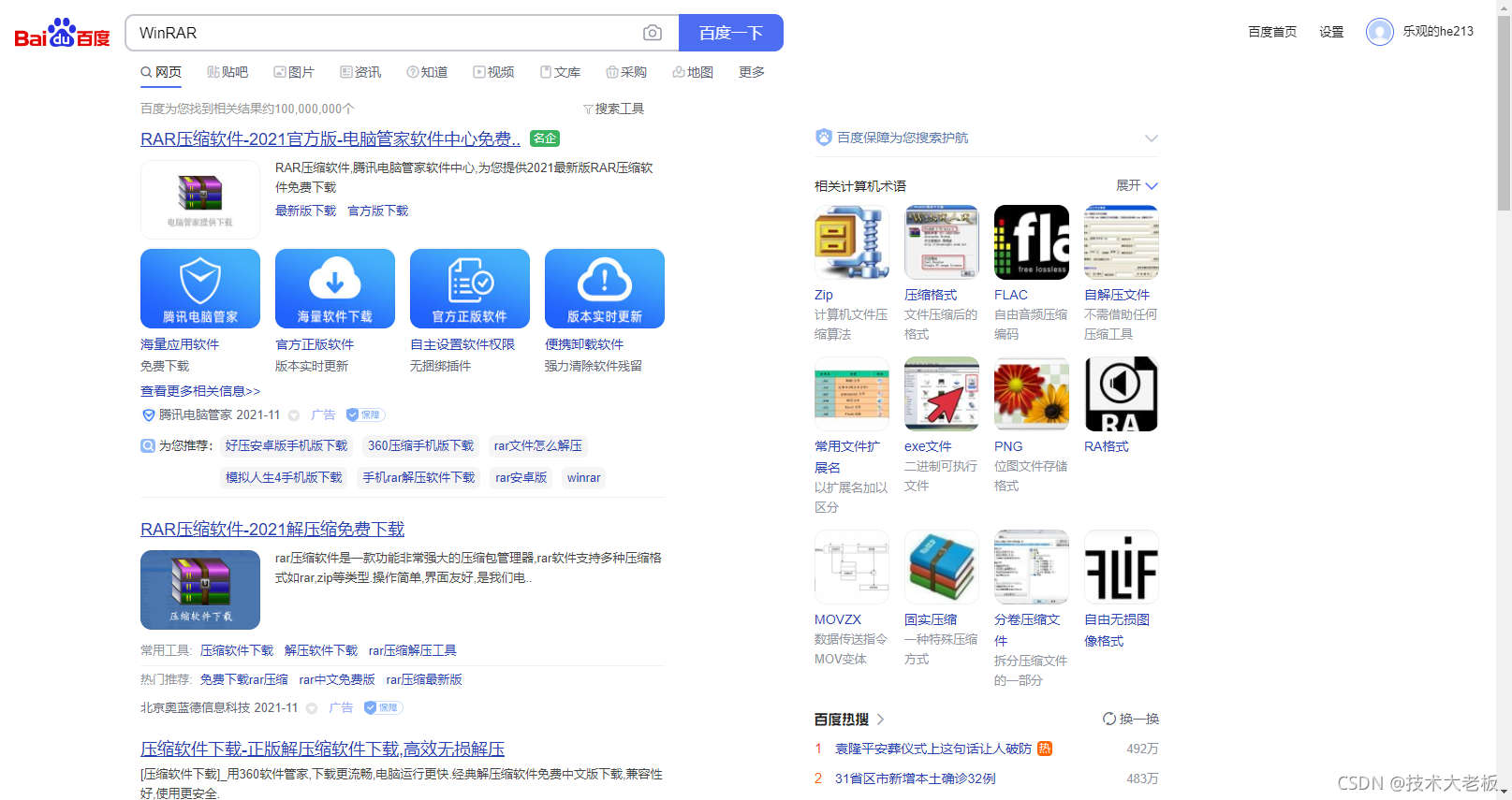Image resolution: width=1512 pixels, height=800 pixels.
Task: Open dropdown beside 北京奥蓝德信息科技 2021-11
Action: [x=312, y=708]
